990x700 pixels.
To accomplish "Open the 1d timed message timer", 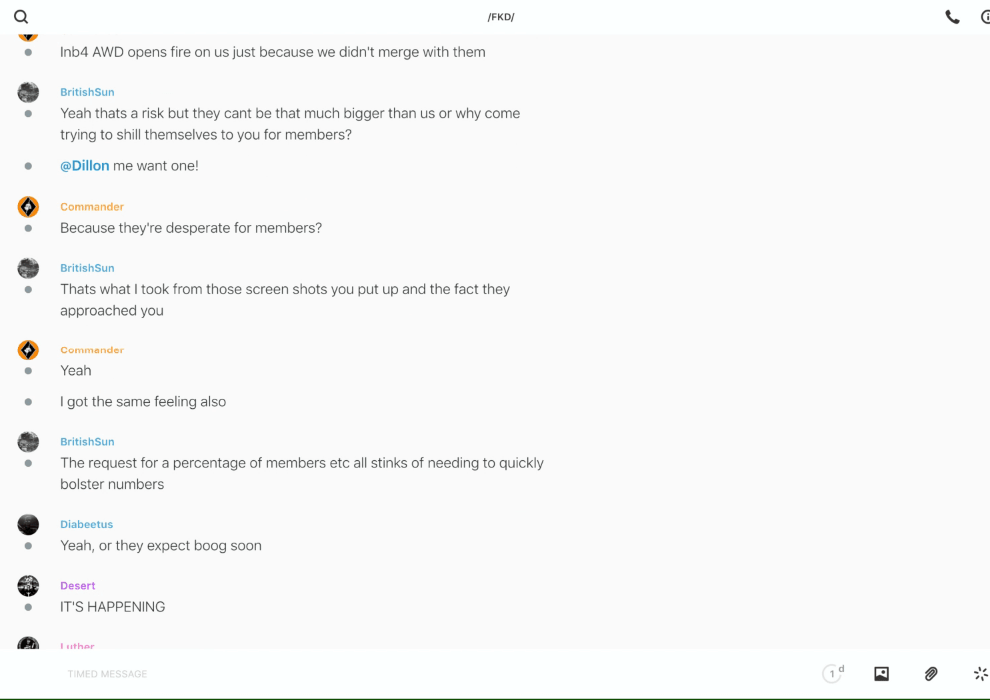I will pyautogui.click(x=833, y=674).
